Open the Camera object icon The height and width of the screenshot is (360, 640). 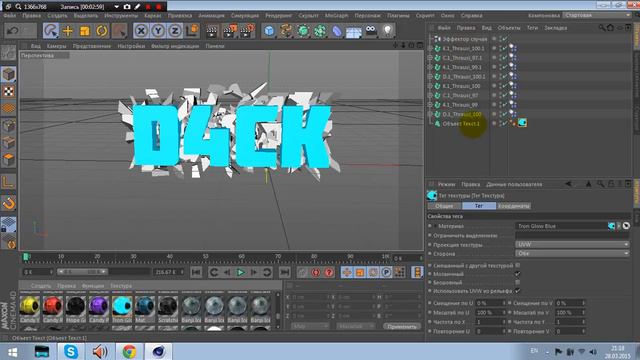coord(371,31)
